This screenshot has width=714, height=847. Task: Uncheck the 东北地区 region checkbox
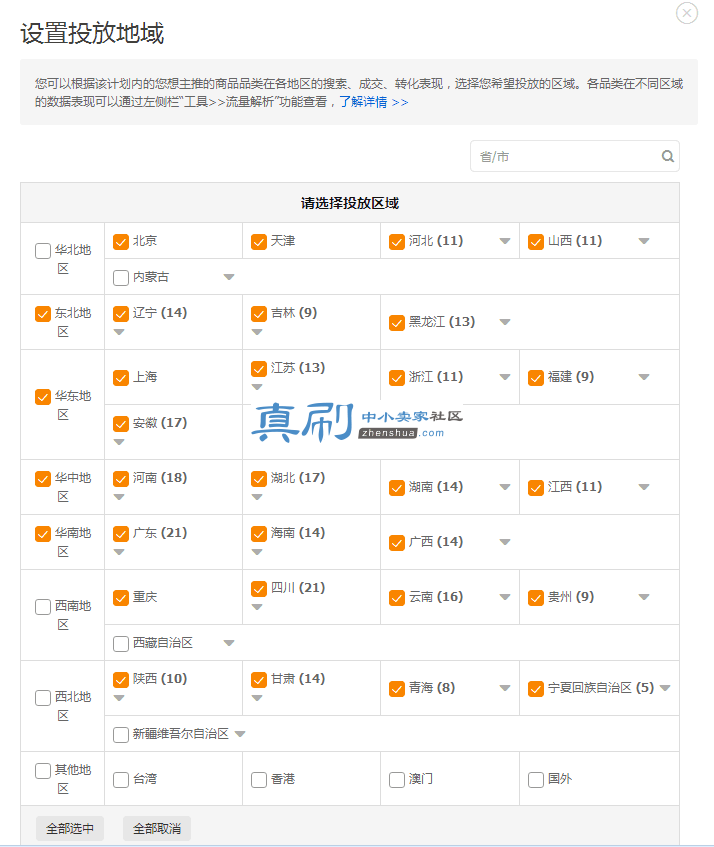point(43,314)
